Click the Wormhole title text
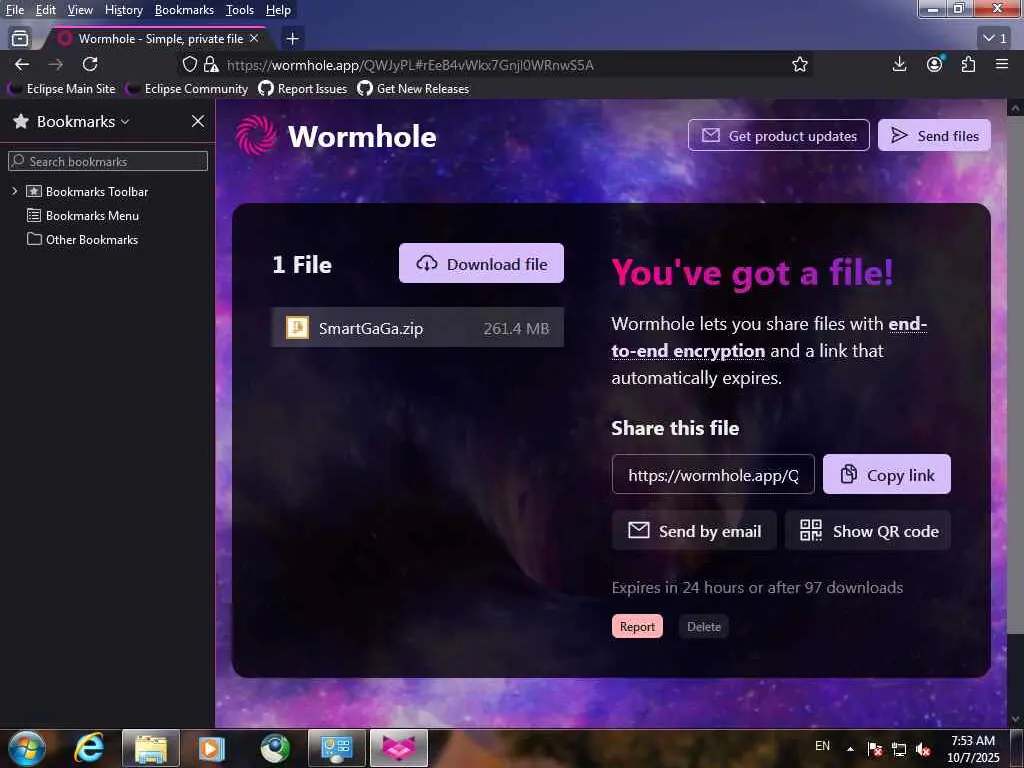Screen dimensions: 1024x768 pyautogui.click(x=362, y=136)
